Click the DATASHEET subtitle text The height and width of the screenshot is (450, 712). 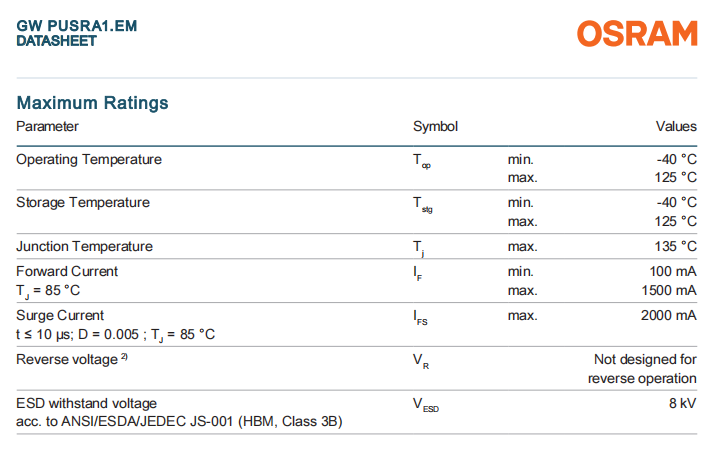pyautogui.click(x=57, y=41)
